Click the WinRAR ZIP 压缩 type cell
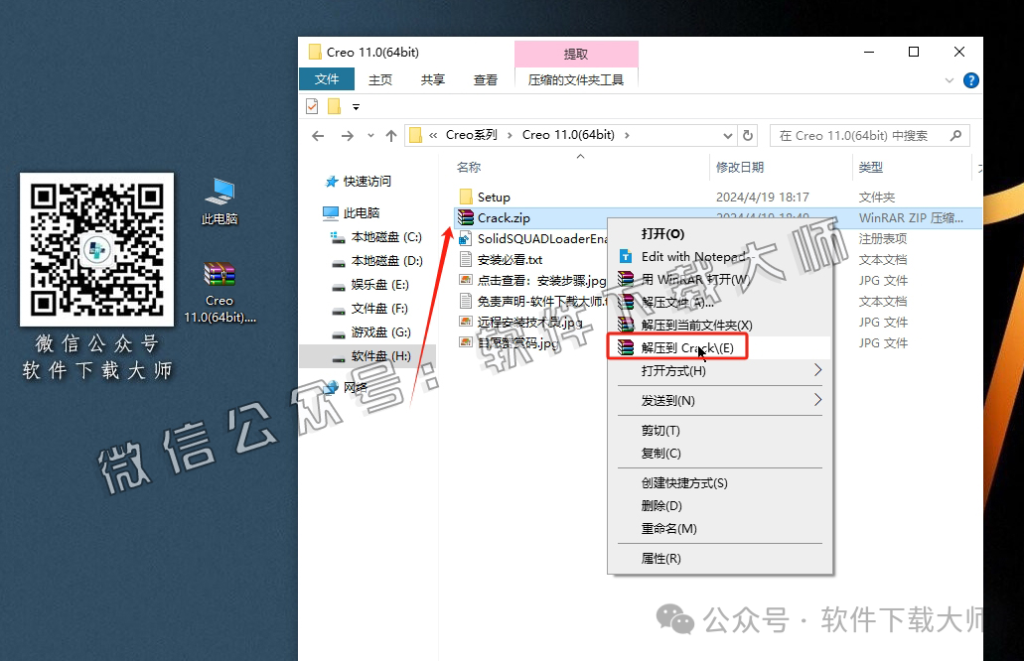This screenshot has width=1024, height=661. [x=911, y=218]
